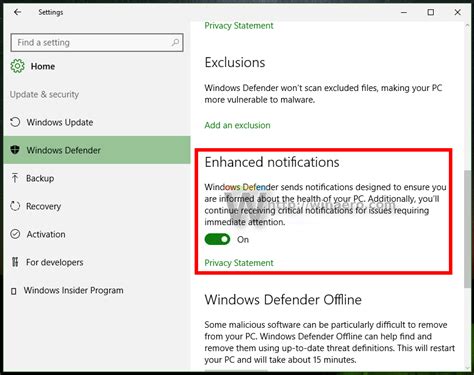Turn off Enhanced notifications toggle
This screenshot has height=375, width=474.
pyautogui.click(x=217, y=239)
